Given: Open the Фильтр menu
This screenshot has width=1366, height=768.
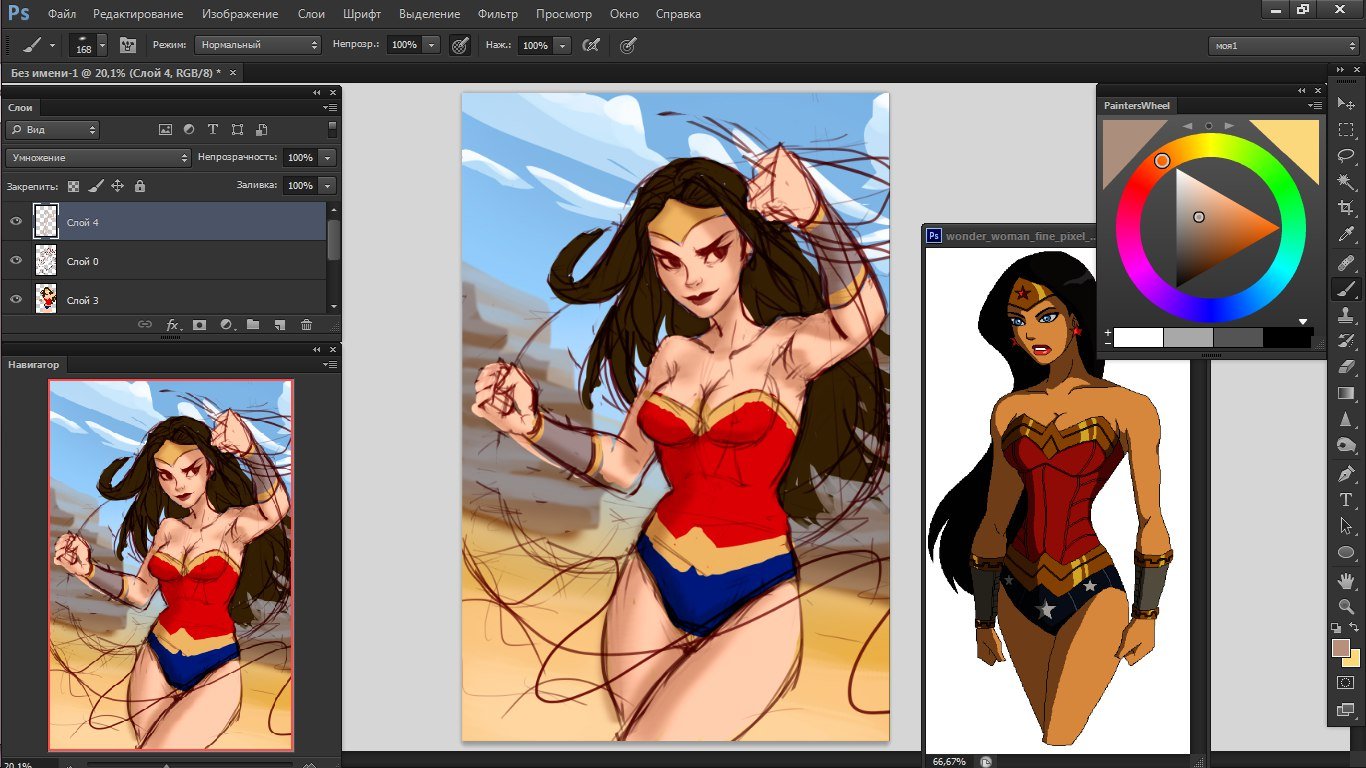Looking at the screenshot, I should [x=498, y=14].
